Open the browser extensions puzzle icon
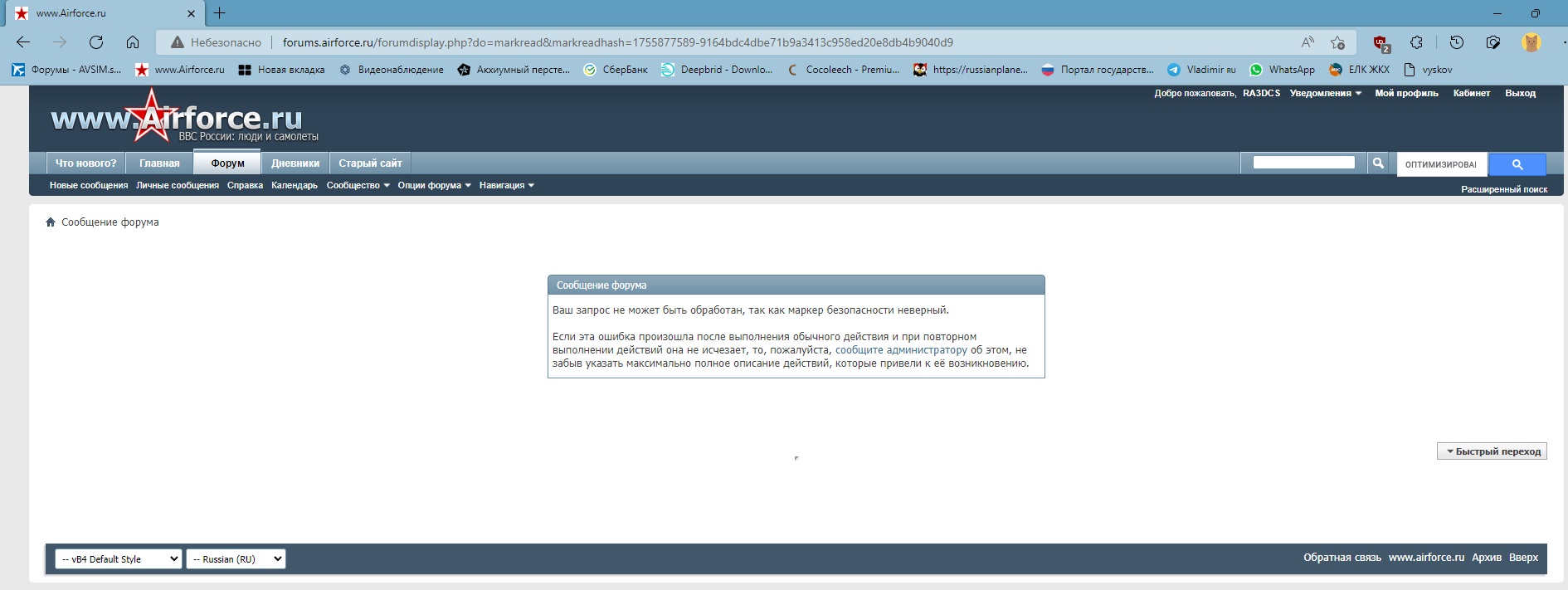 (x=1417, y=42)
